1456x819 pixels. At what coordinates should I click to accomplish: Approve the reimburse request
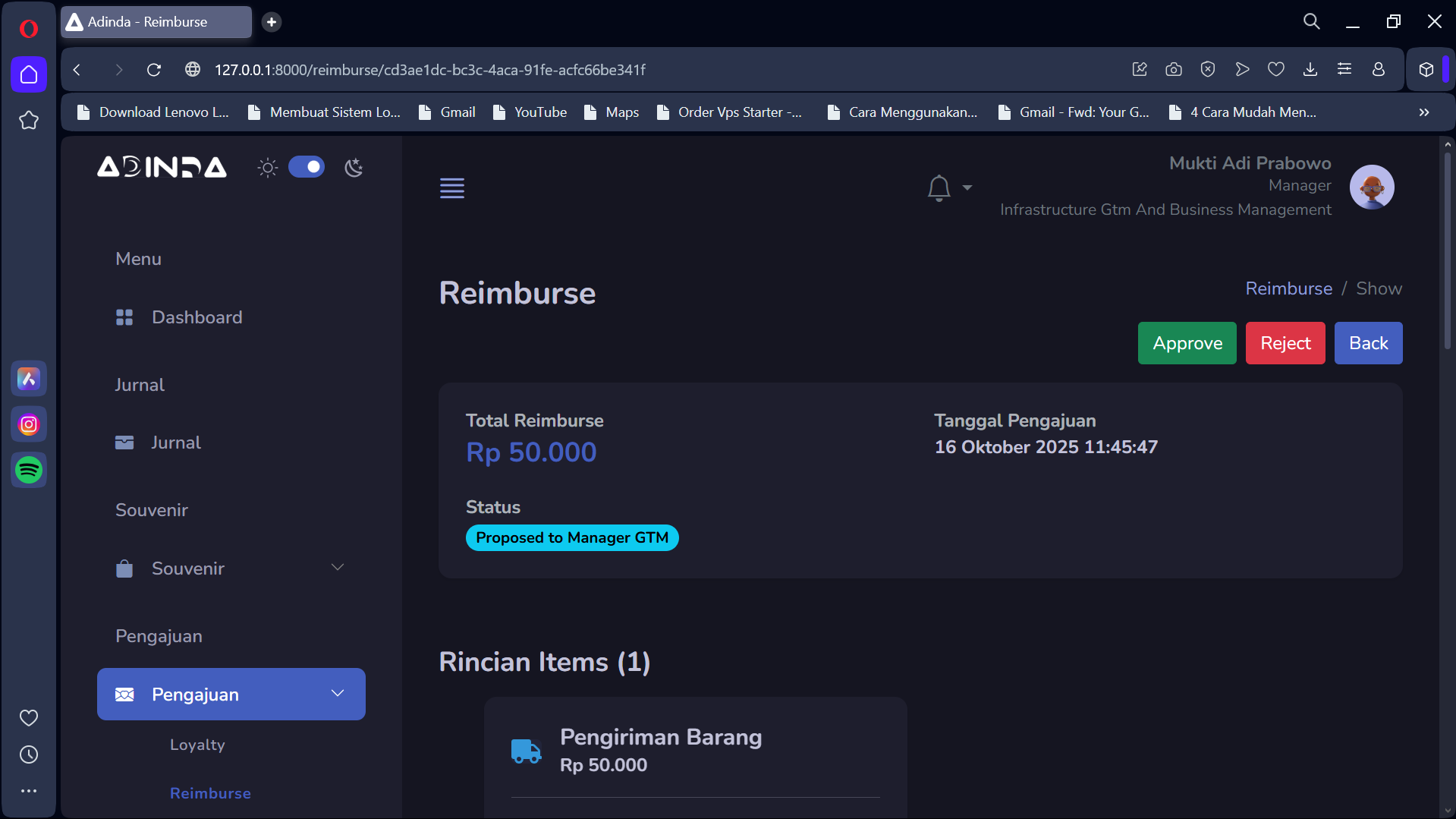(x=1187, y=343)
